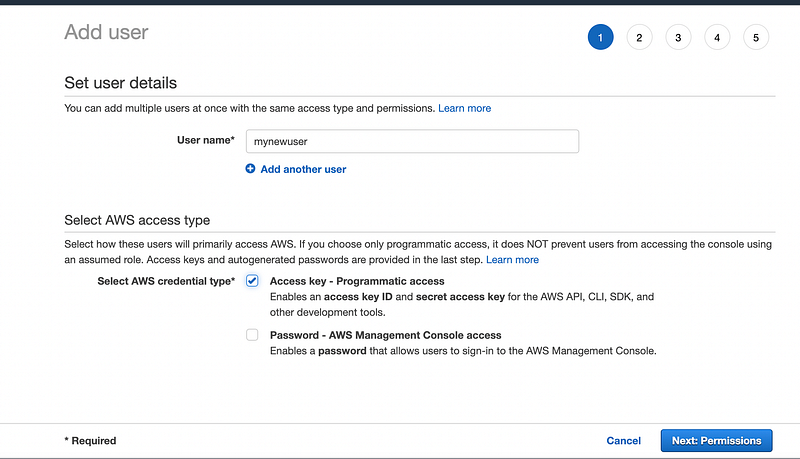Screen dimensions: 800x459
Task: Click the Next: Permissions button
Action: tap(716, 441)
